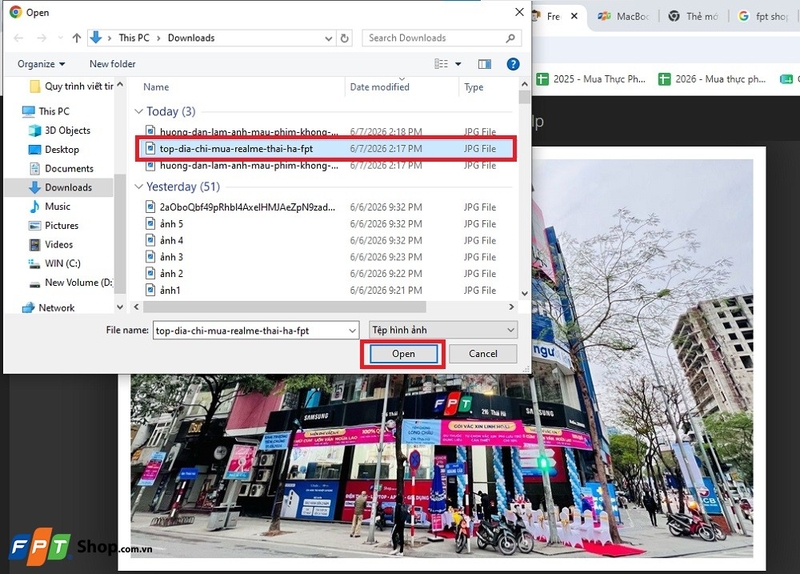Open the recent locations dropdown arrow
Viewport: 800px width, 574px height.
pyautogui.click(x=61, y=38)
